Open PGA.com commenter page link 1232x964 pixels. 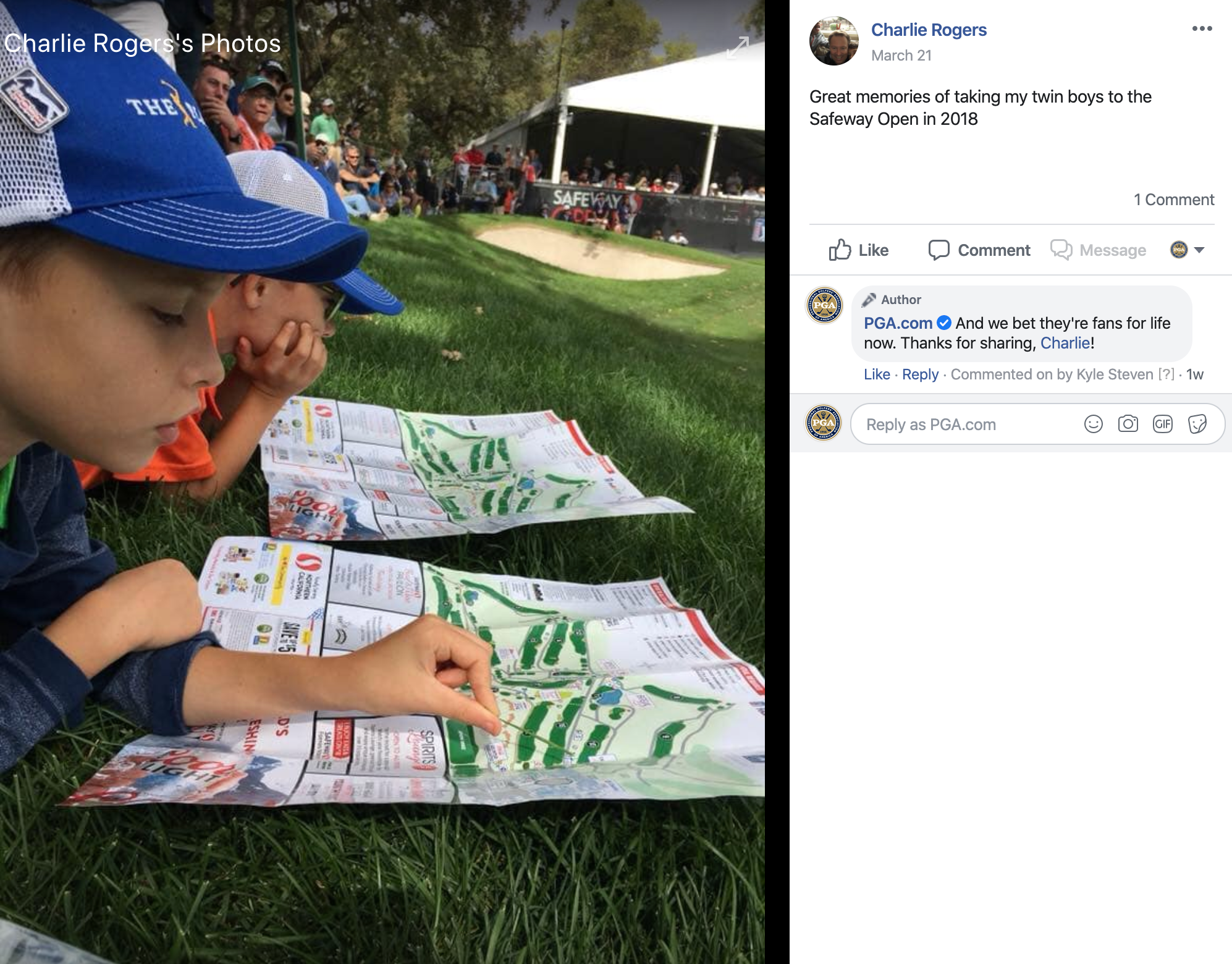point(898,323)
